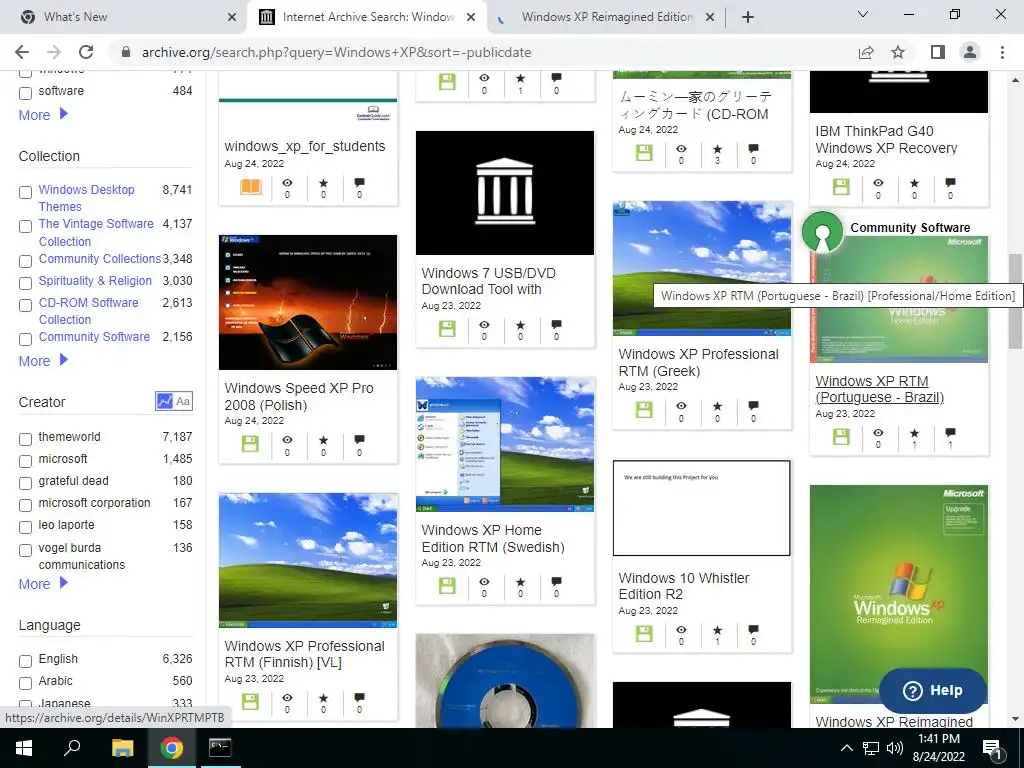
Task: Click the Help button
Action: [933, 690]
